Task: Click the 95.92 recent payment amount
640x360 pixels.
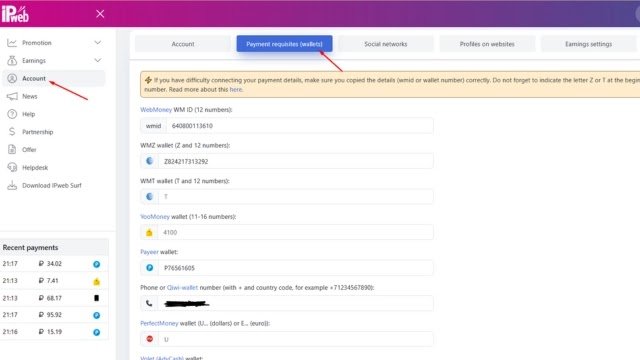Action: tap(50, 315)
